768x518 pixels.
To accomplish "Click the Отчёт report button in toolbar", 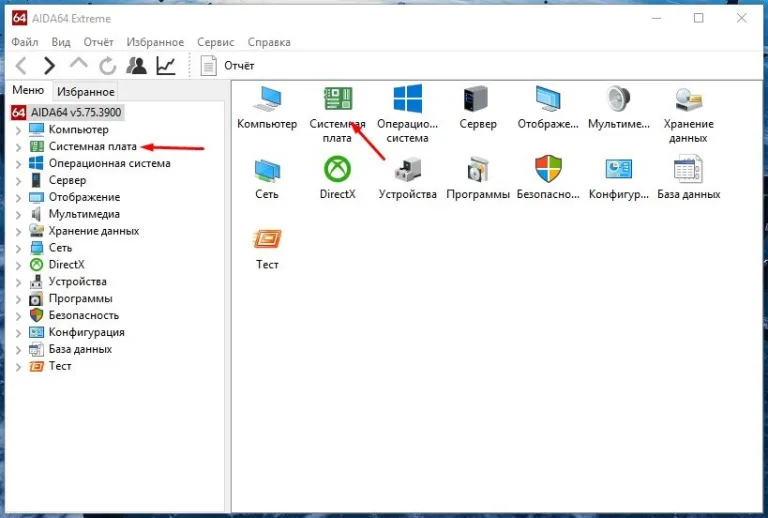I will 228,66.
